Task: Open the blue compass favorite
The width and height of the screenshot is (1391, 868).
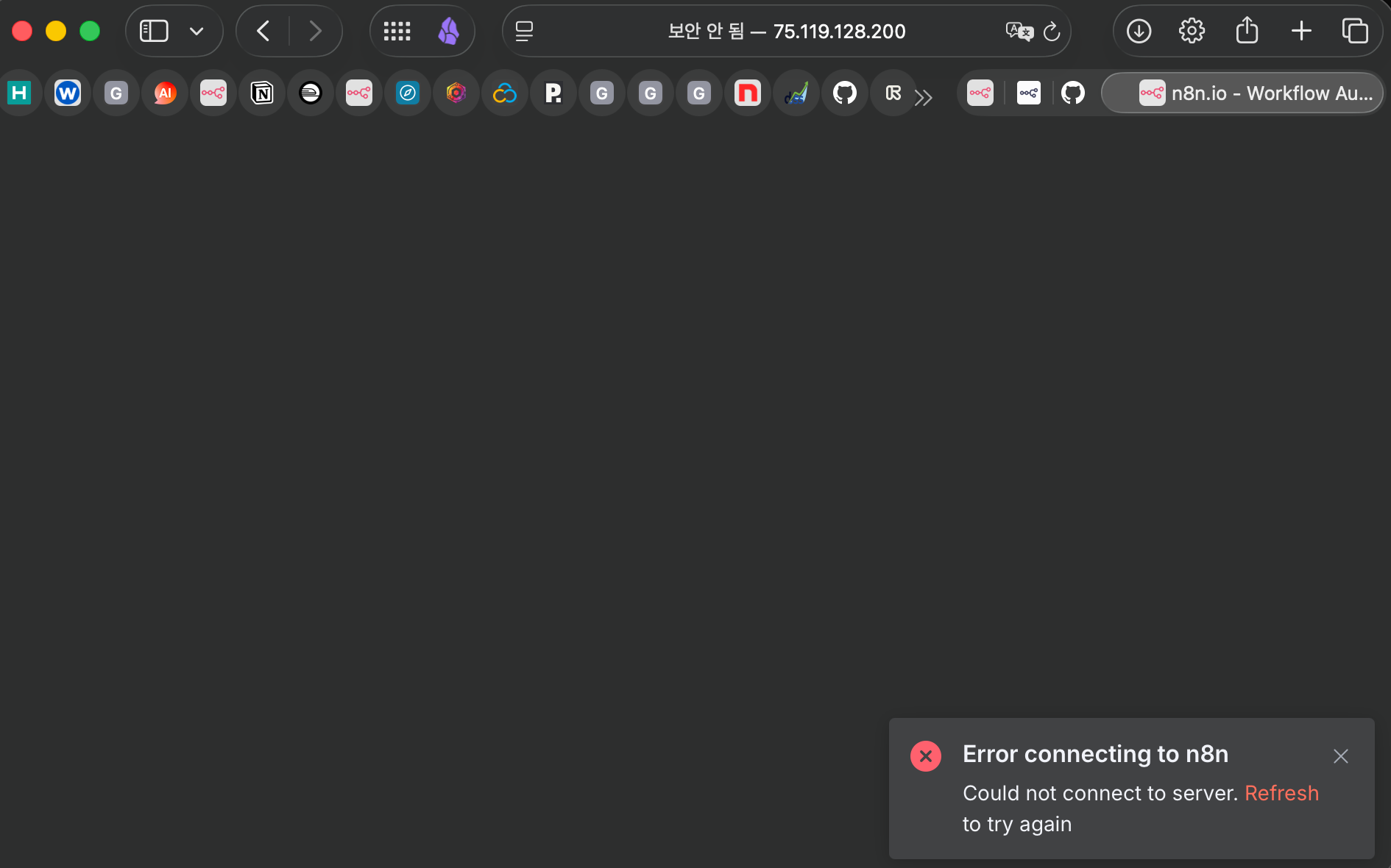Action: point(408,93)
